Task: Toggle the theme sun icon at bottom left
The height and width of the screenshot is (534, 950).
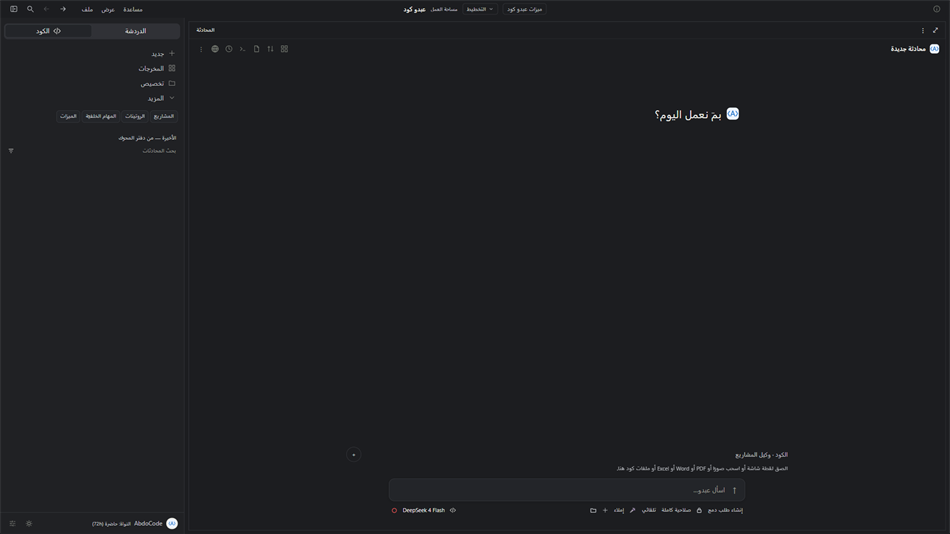Action: 29,524
